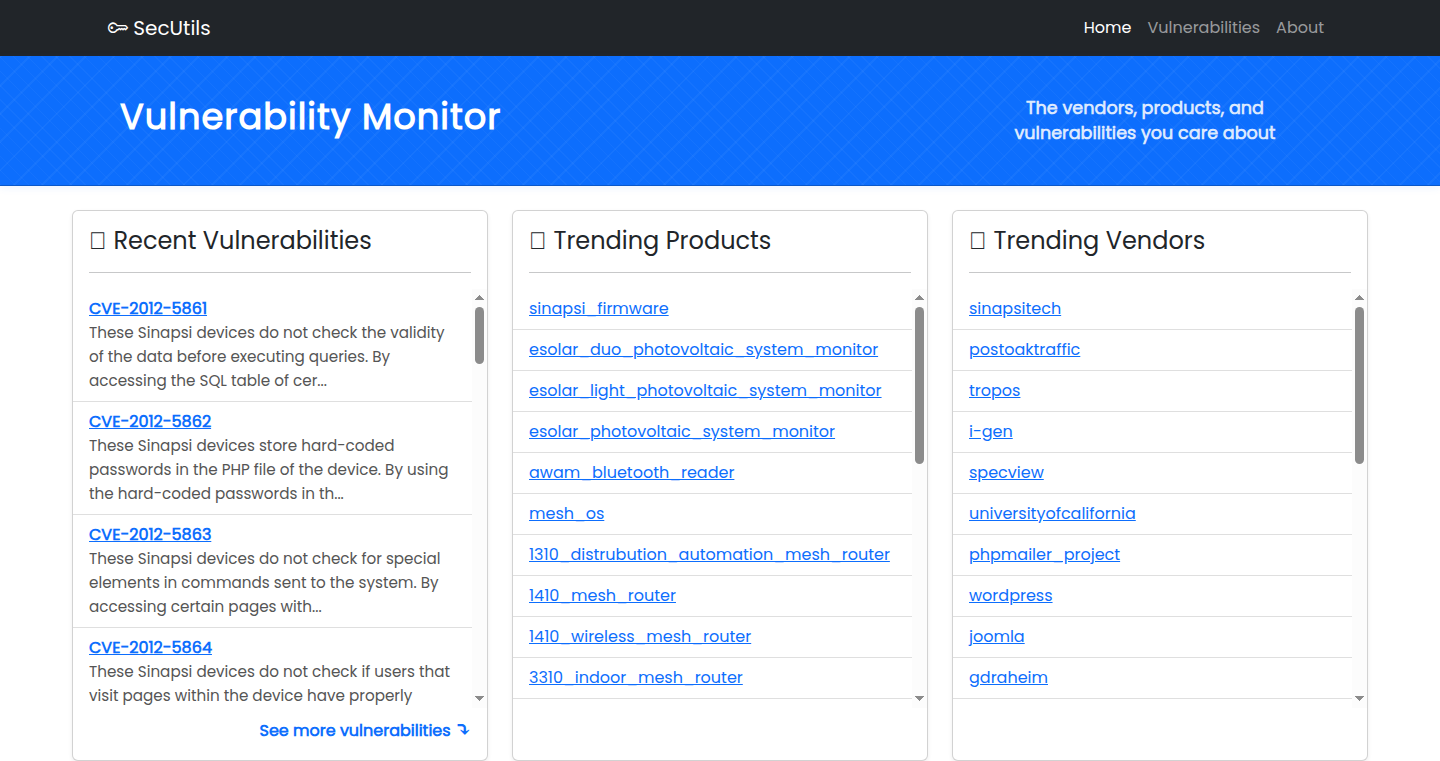Open esolar_photovoltaic_system_monitor product
1440x761 pixels.
682,431
